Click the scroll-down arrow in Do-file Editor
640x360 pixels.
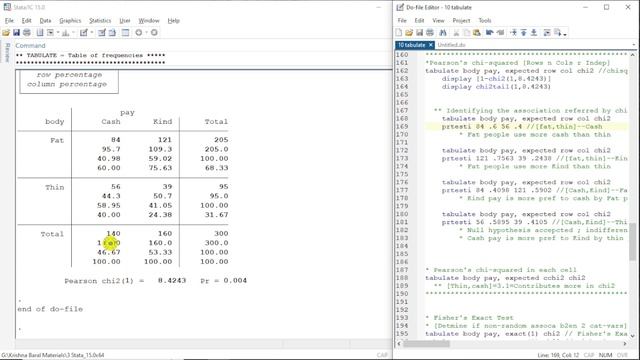[x=633, y=336]
